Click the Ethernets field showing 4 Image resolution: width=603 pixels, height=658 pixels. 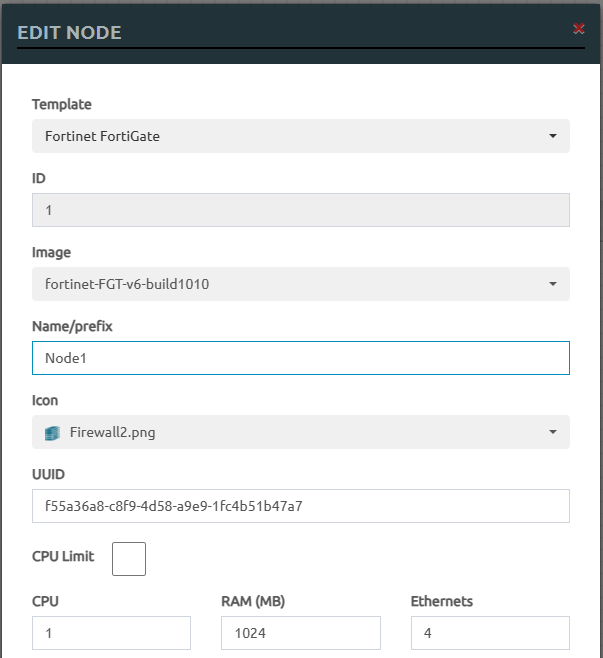490,633
